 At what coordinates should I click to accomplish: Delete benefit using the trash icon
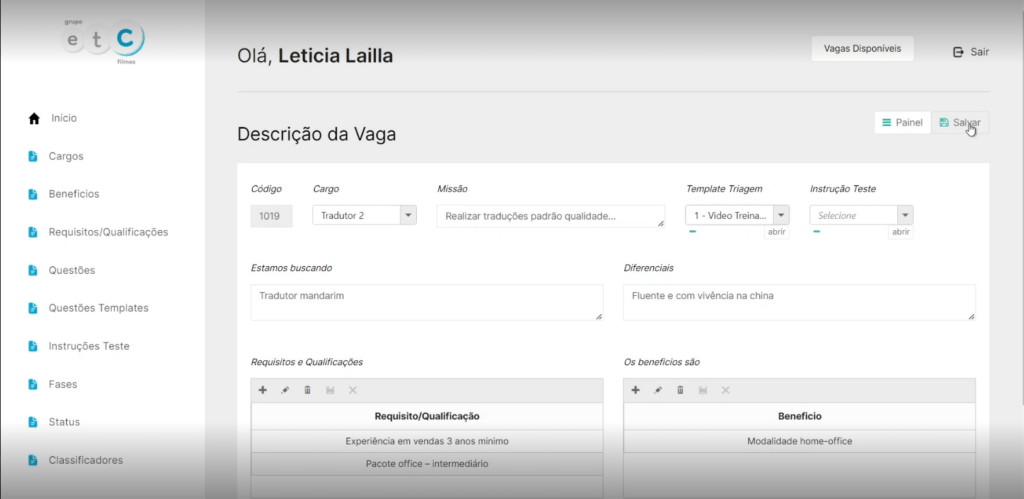click(680, 390)
